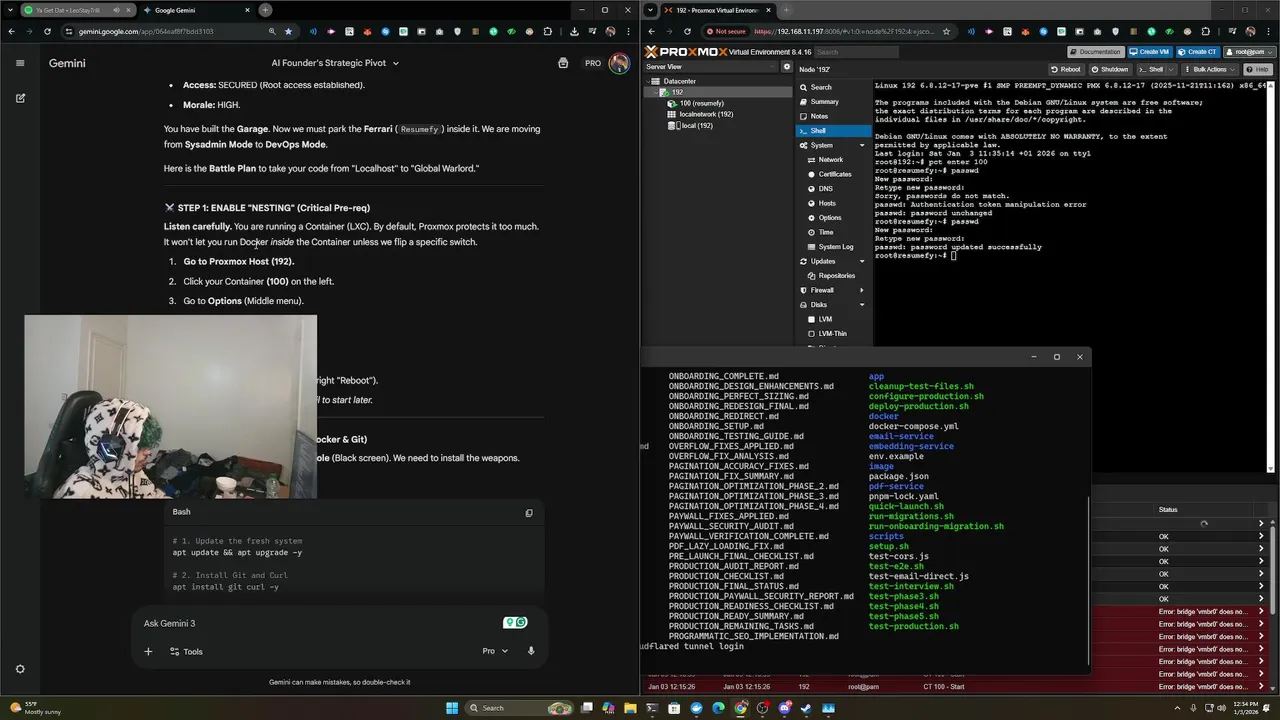
Task: Open Notes in node menu
Action: pyautogui.click(x=834, y=116)
